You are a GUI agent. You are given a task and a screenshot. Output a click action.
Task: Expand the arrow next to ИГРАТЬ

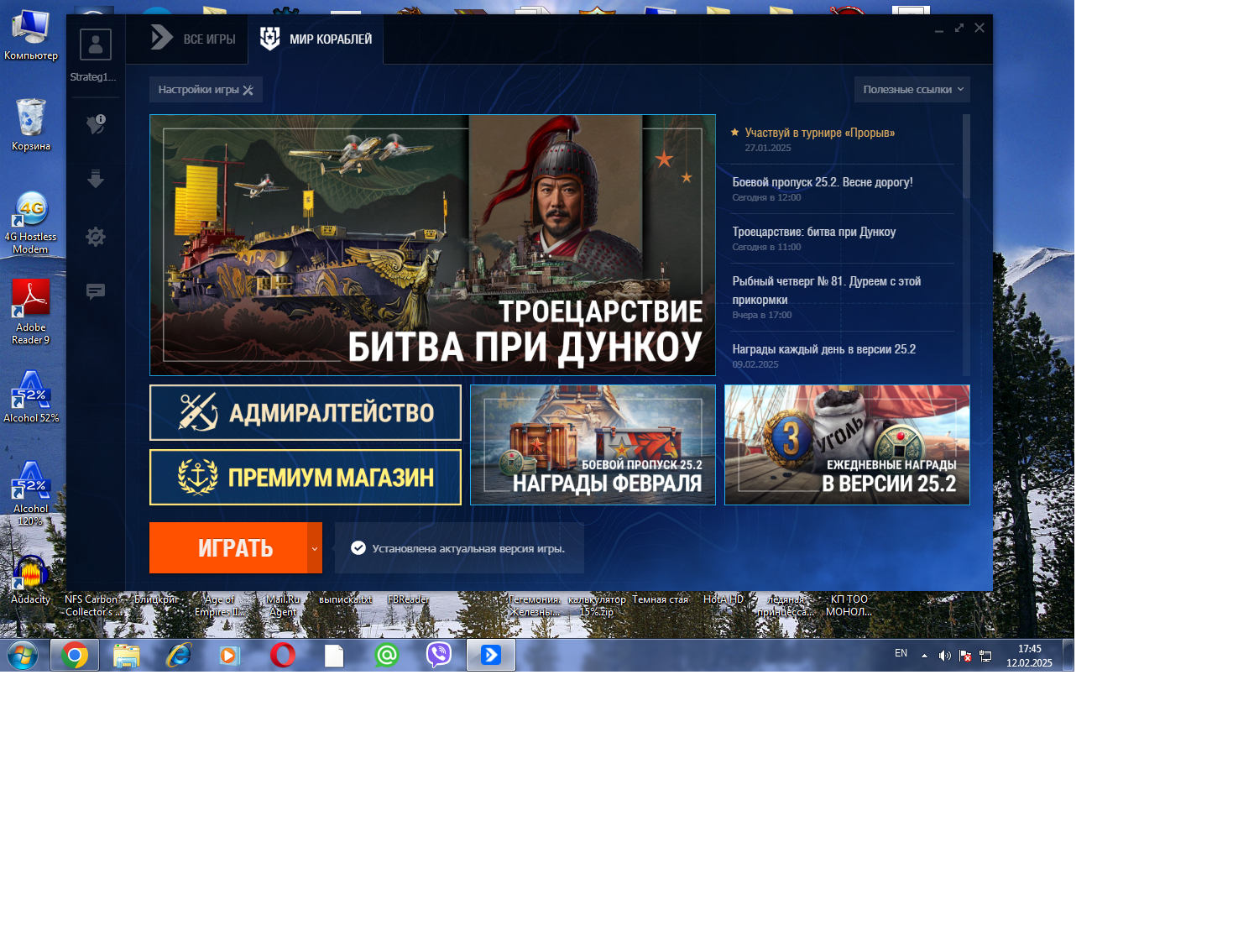[315, 548]
